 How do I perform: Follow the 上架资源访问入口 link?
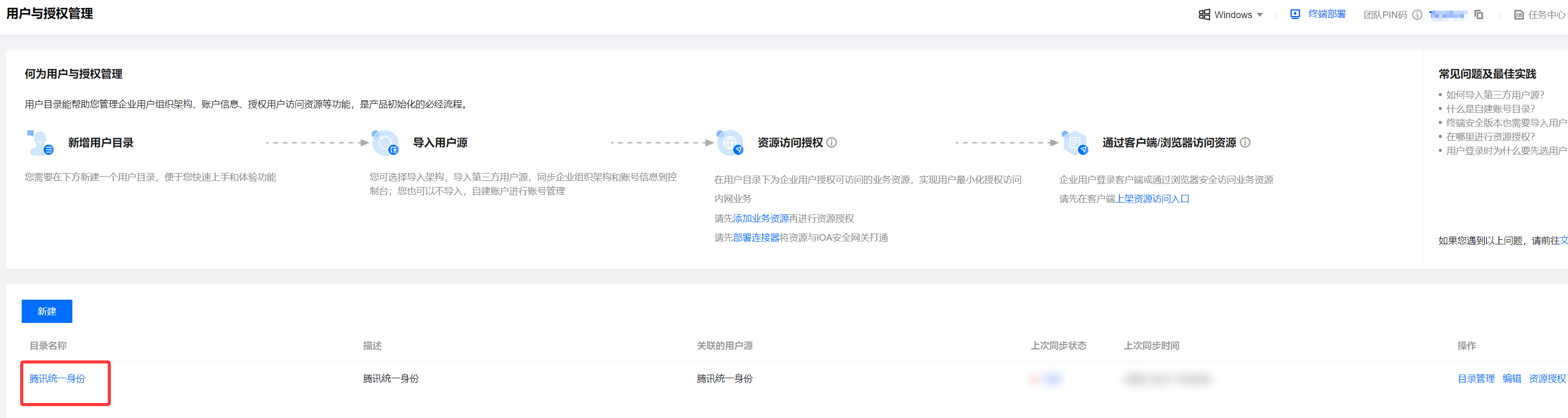pos(1152,199)
